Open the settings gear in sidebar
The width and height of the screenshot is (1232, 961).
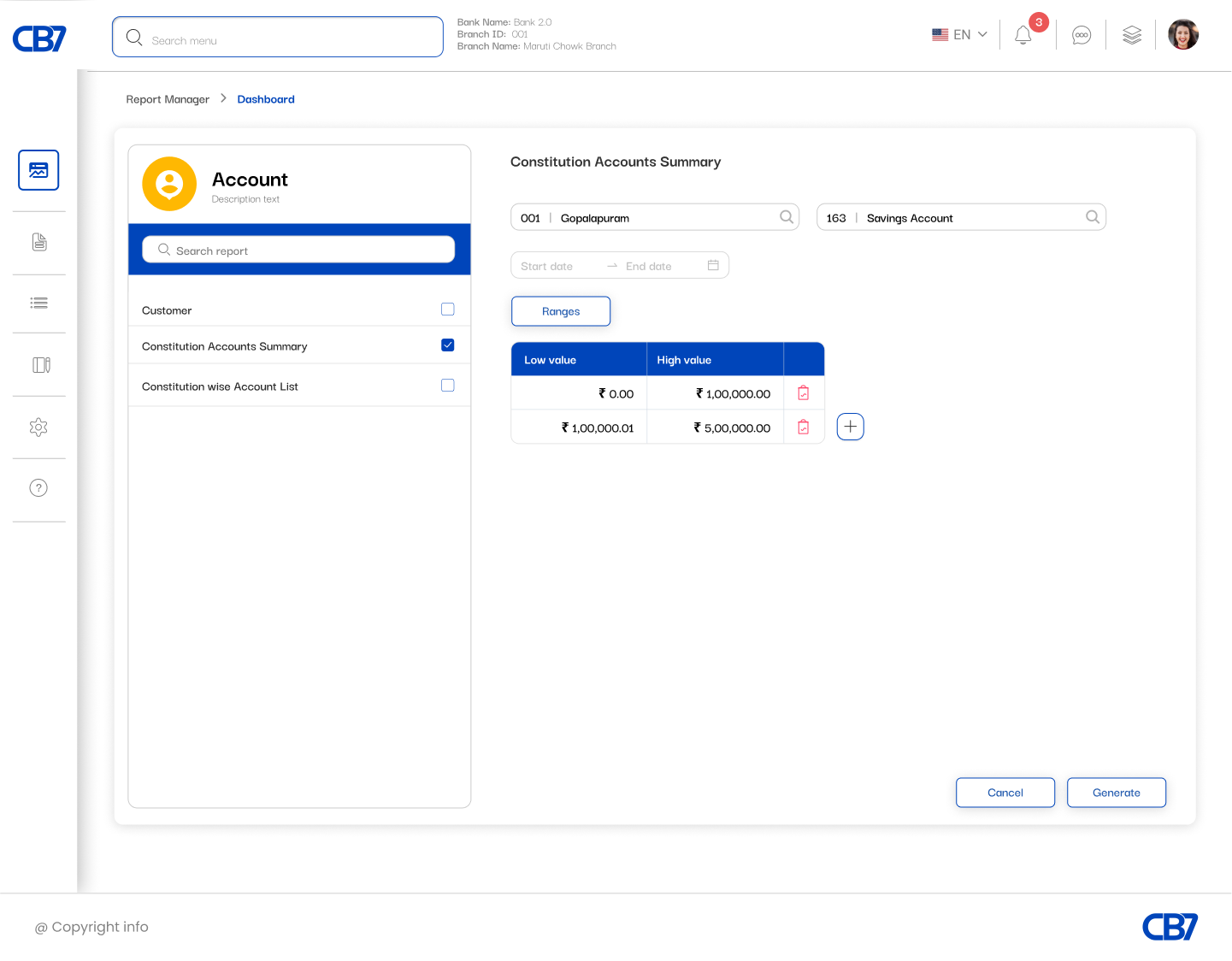point(38,427)
